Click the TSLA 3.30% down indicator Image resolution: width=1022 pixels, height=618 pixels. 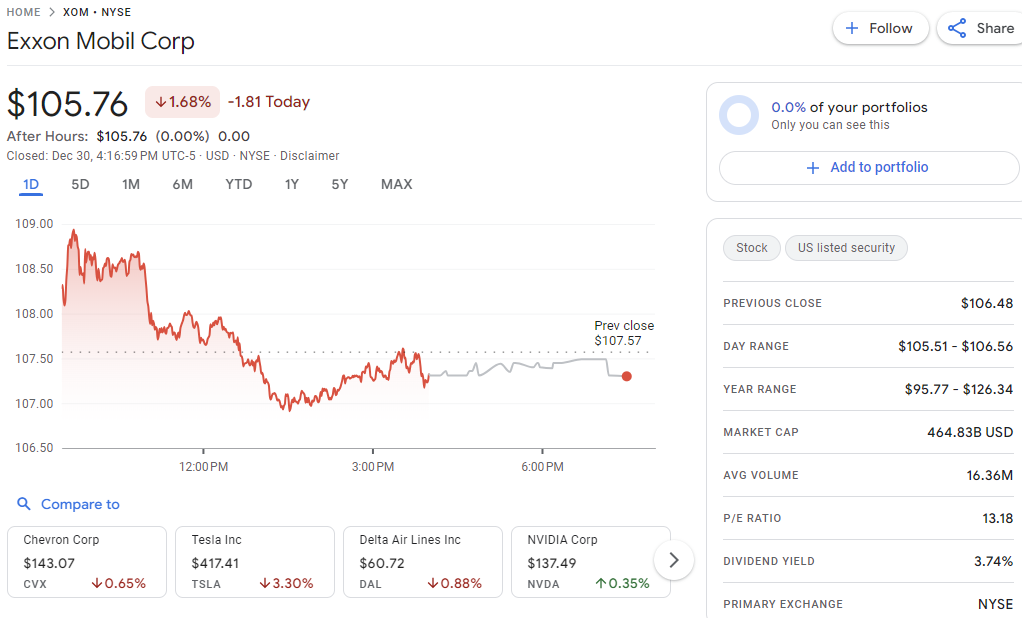286,583
